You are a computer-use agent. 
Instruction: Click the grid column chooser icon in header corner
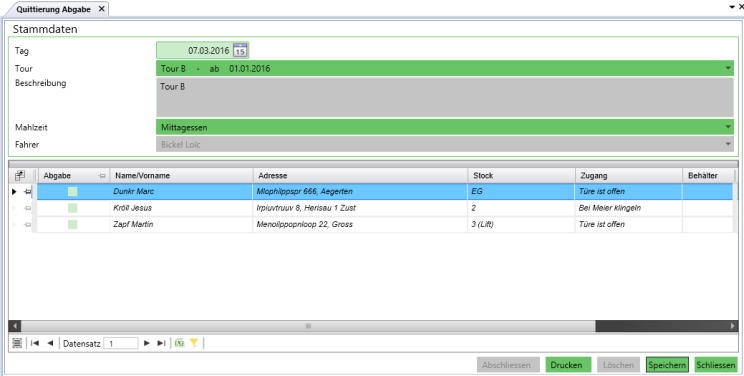tap(19, 176)
